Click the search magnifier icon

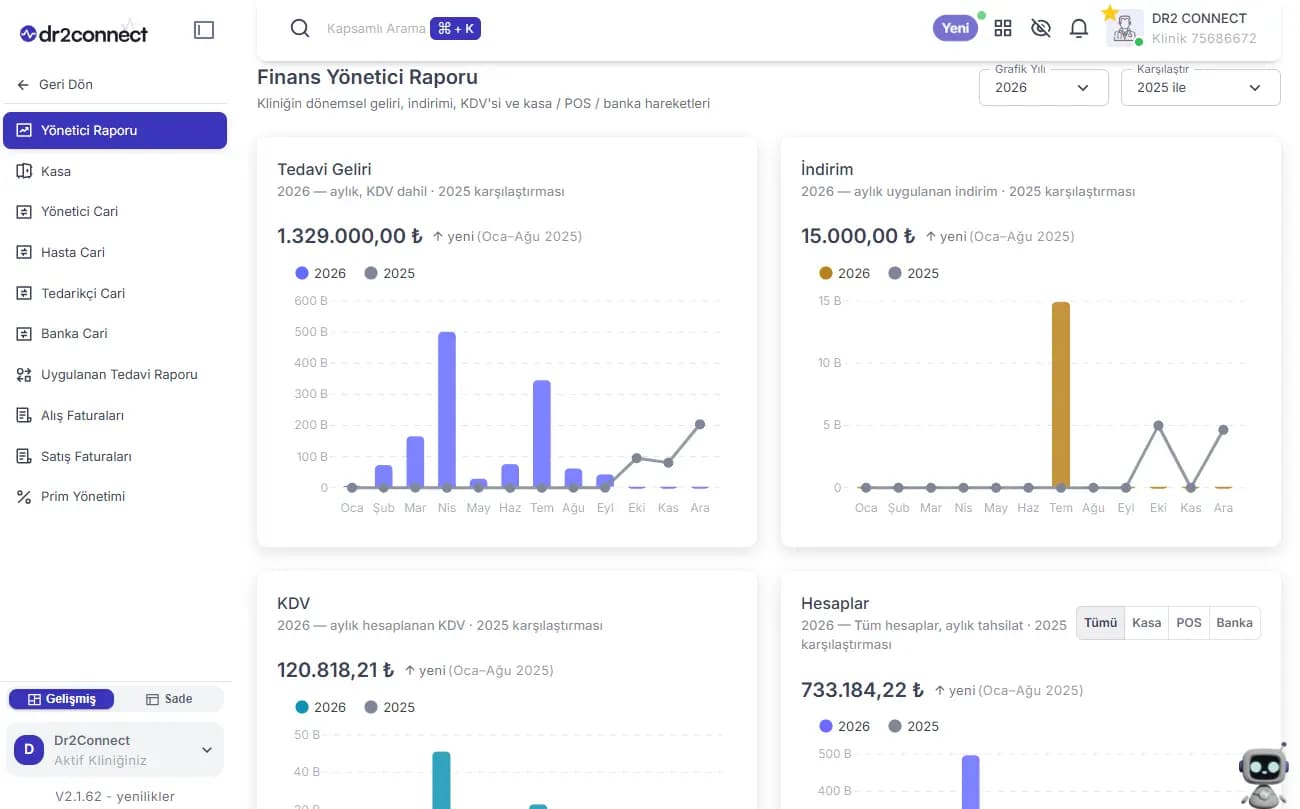click(x=299, y=28)
